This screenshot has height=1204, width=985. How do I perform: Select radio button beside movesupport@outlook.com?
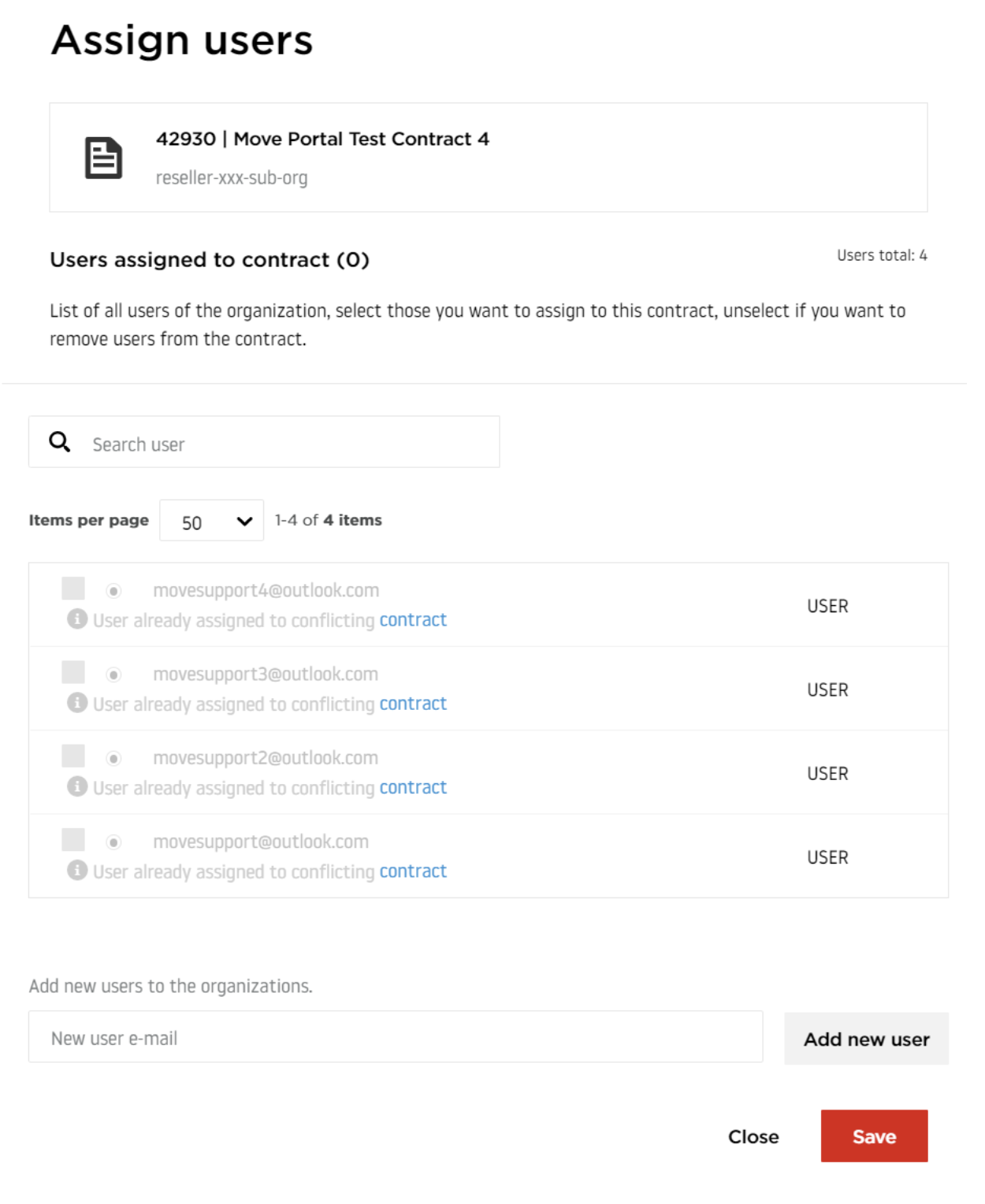(114, 843)
